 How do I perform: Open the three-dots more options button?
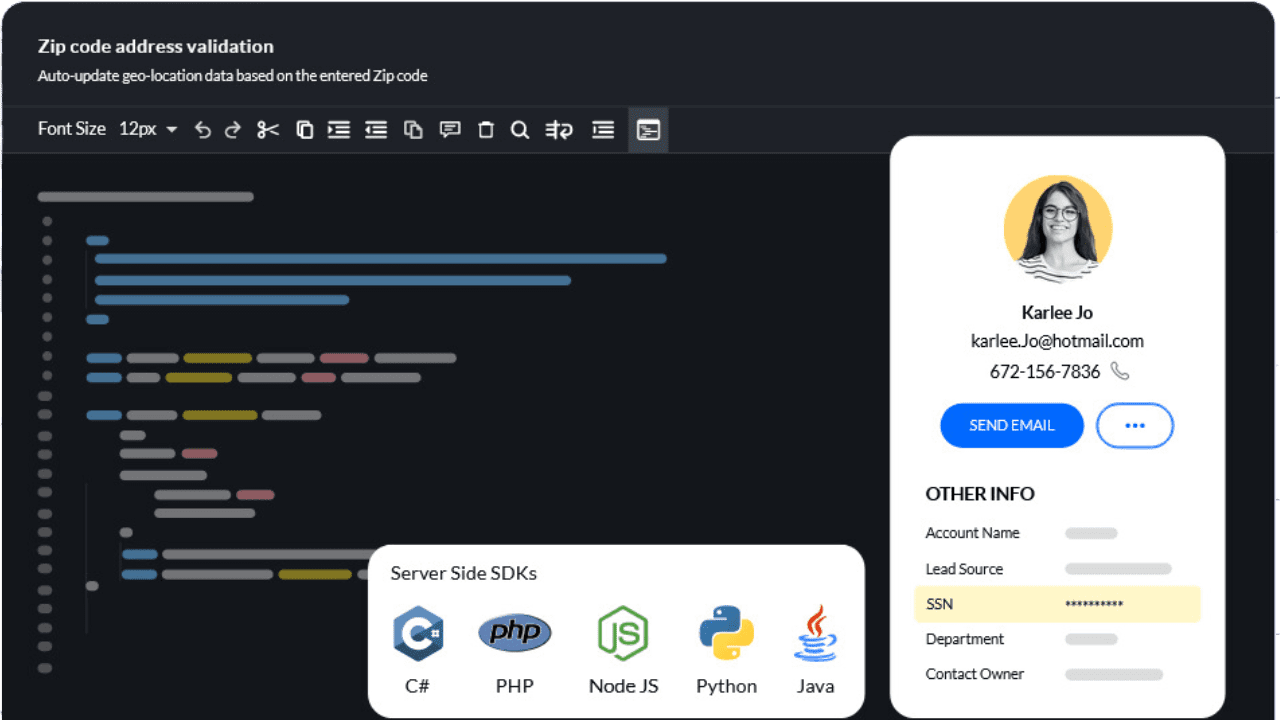tap(1135, 426)
